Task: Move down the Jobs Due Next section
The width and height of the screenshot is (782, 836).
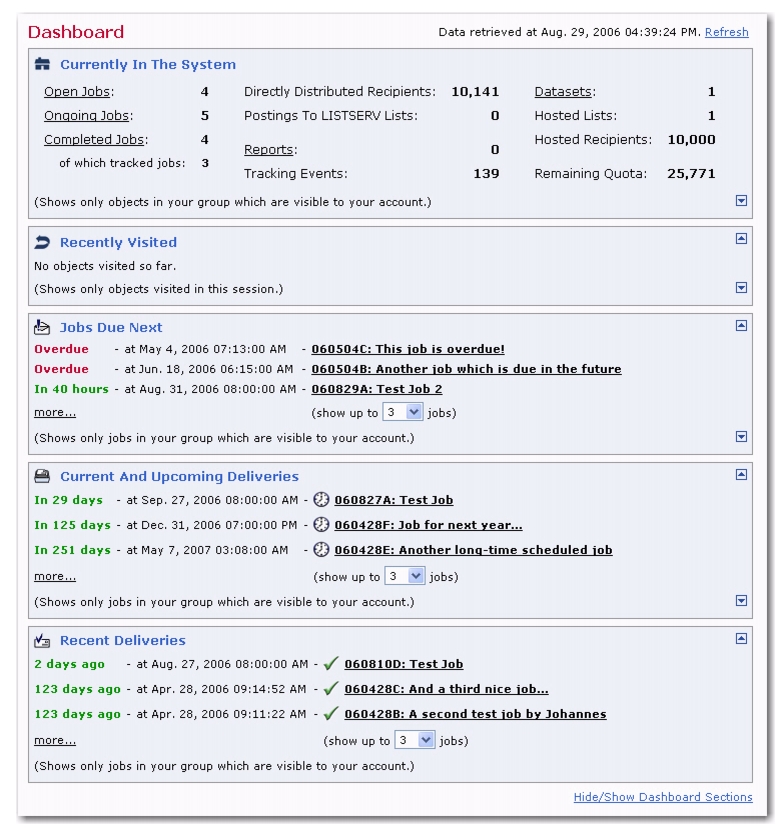Action: click(741, 436)
